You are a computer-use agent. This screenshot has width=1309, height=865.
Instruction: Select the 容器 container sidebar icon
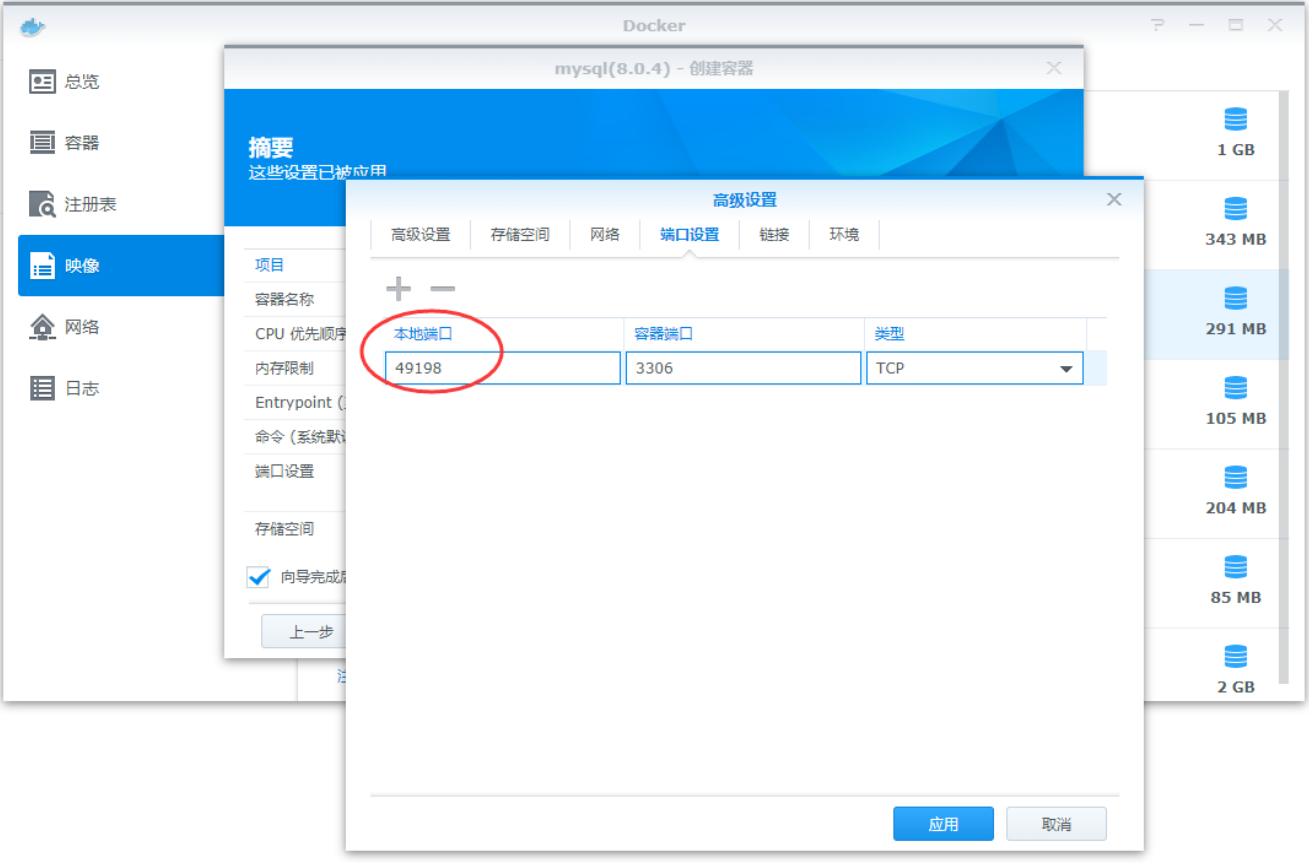point(42,143)
